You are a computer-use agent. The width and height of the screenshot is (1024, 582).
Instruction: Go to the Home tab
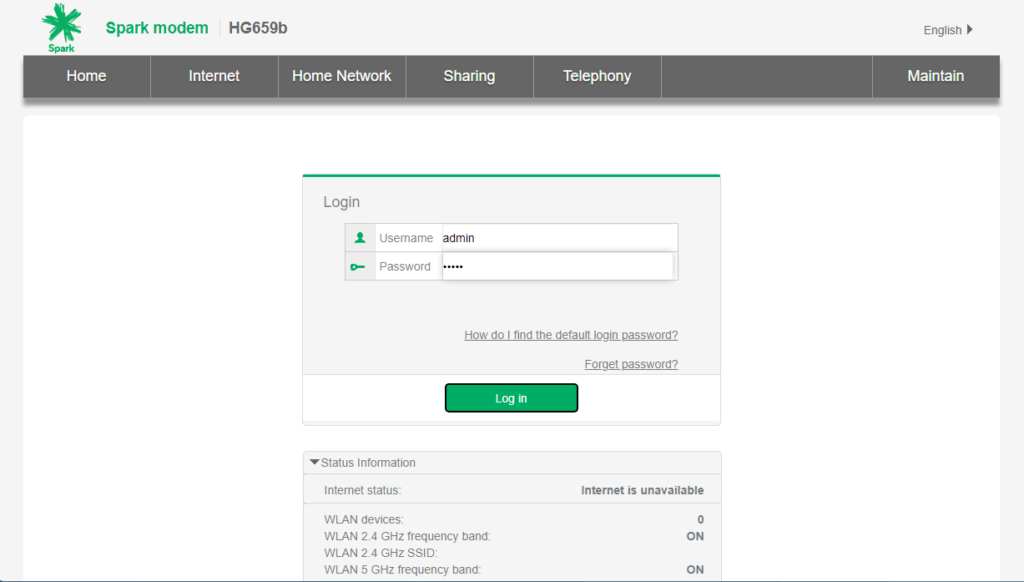point(85,76)
